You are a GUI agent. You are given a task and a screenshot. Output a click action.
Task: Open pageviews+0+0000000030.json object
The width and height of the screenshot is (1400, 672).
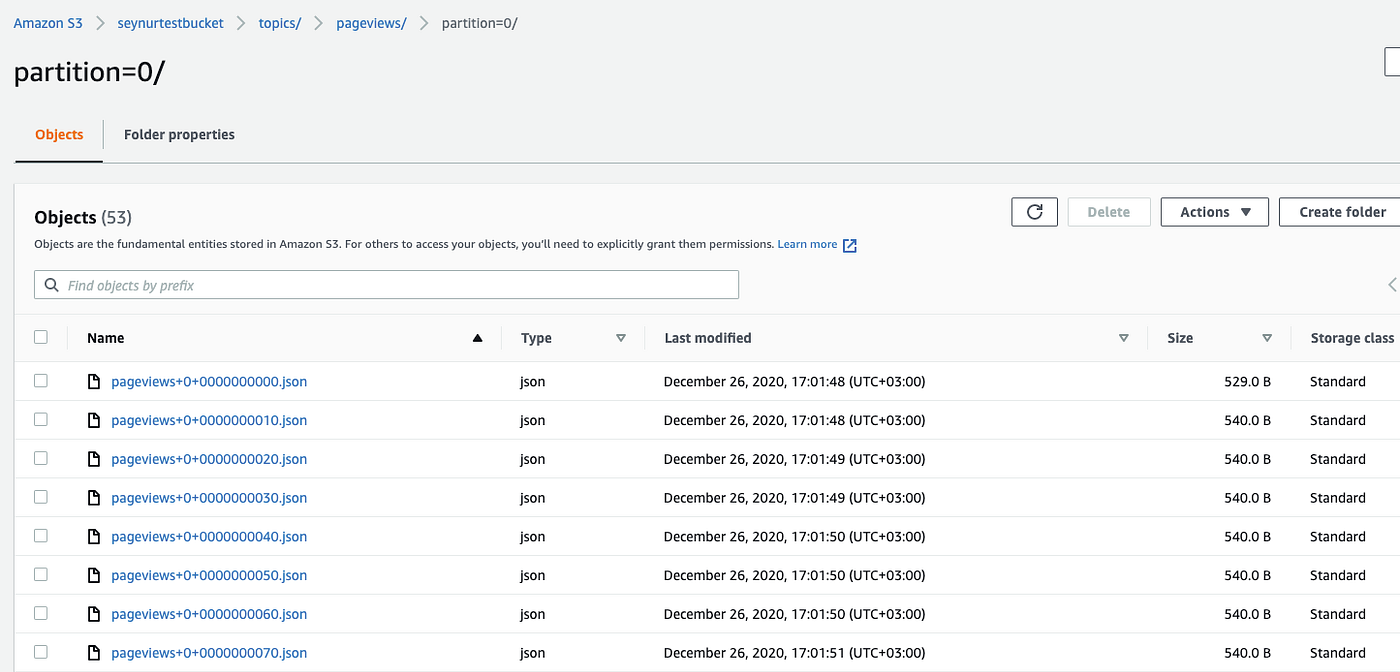point(209,498)
